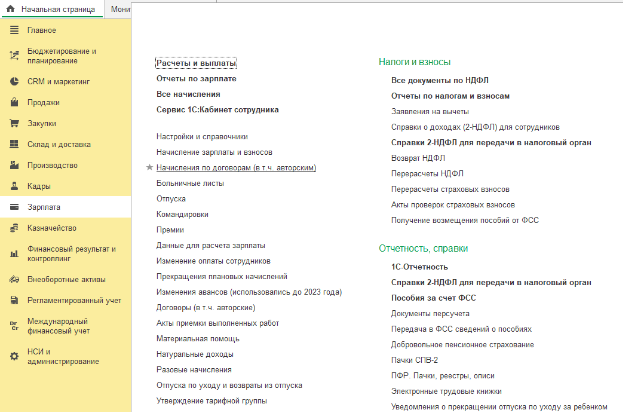Click the Закупки cart icon
The width and height of the screenshot is (624, 412).
coord(14,123)
